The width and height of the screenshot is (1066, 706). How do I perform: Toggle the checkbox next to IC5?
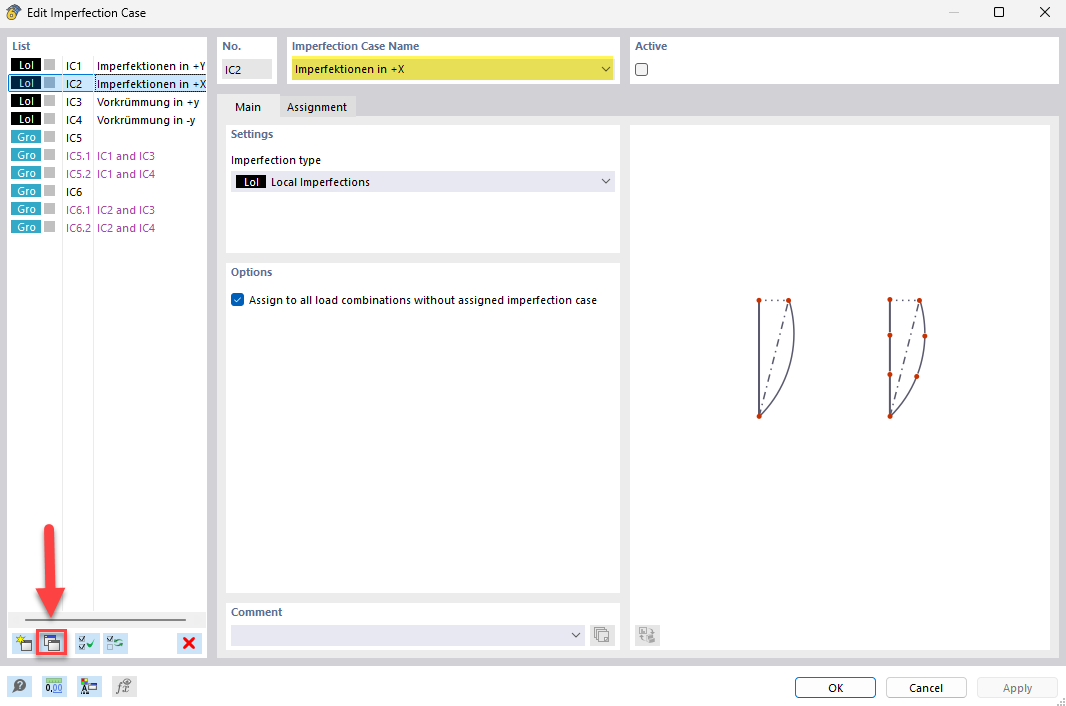coord(47,136)
